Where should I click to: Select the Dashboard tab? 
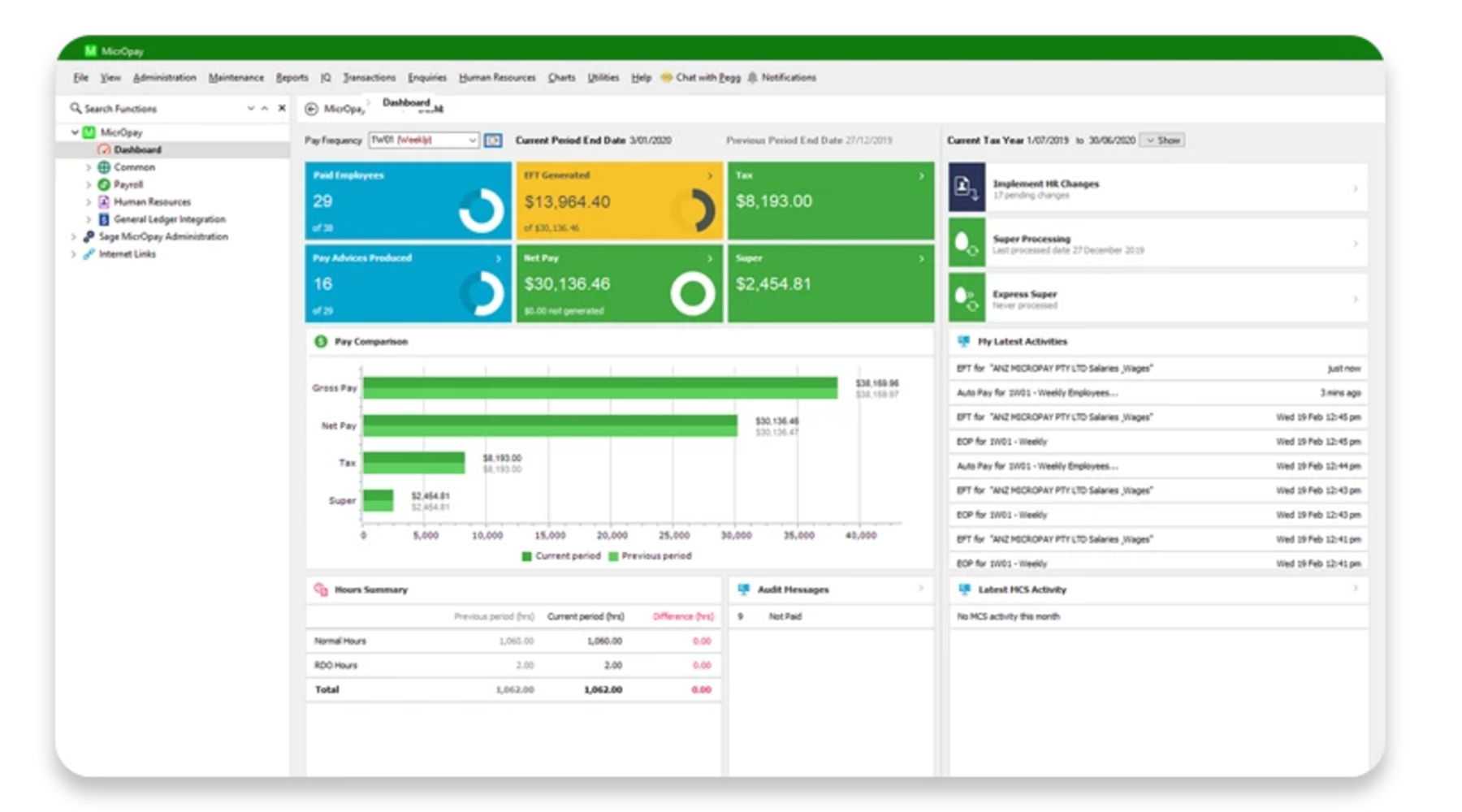(x=406, y=102)
